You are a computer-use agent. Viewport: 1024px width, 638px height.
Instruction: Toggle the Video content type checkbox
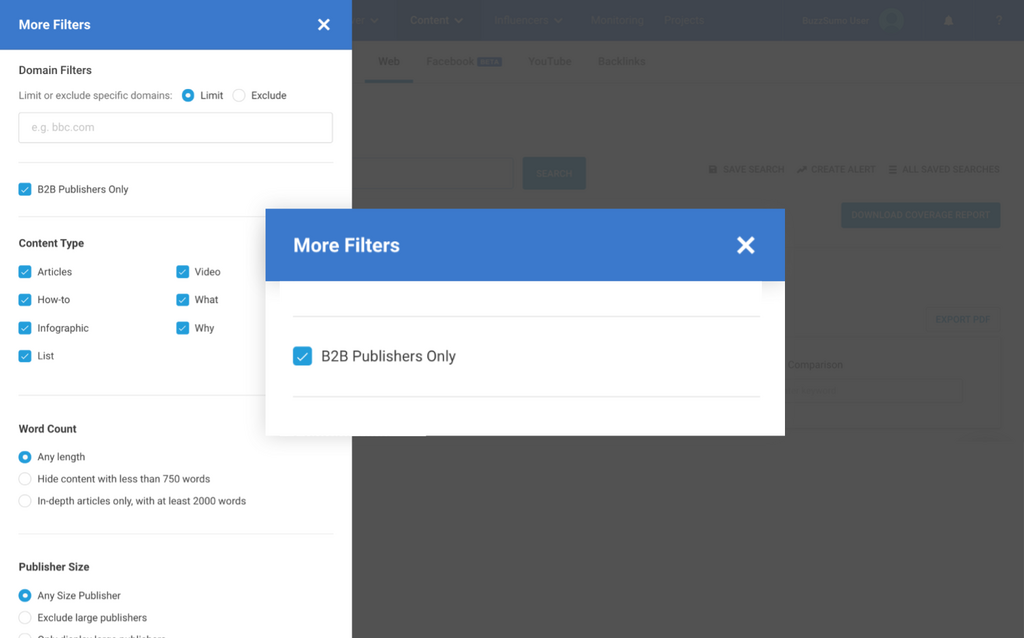[183, 272]
